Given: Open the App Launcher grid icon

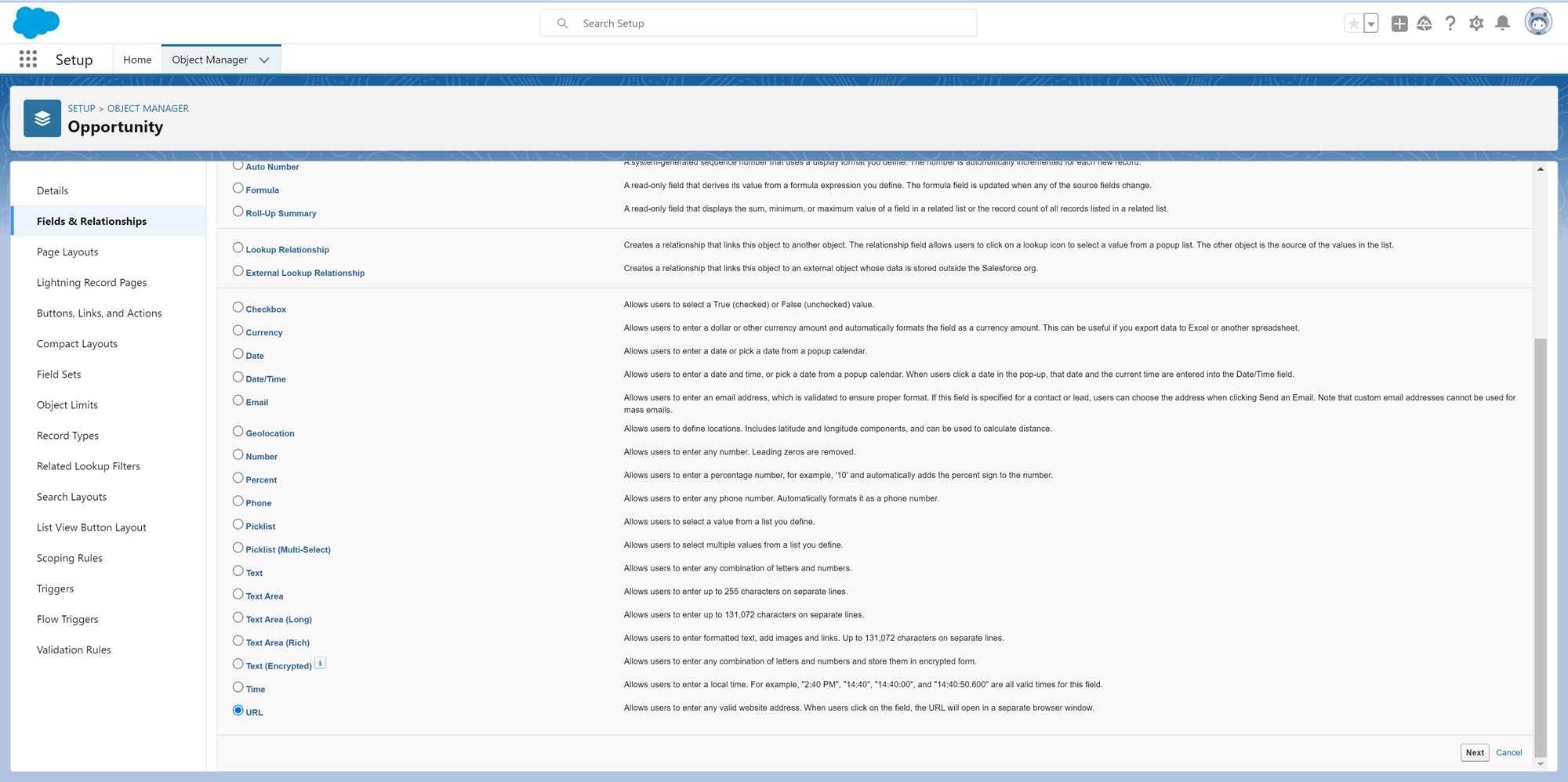Looking at the screenshot, I should [x=28, y=60].
